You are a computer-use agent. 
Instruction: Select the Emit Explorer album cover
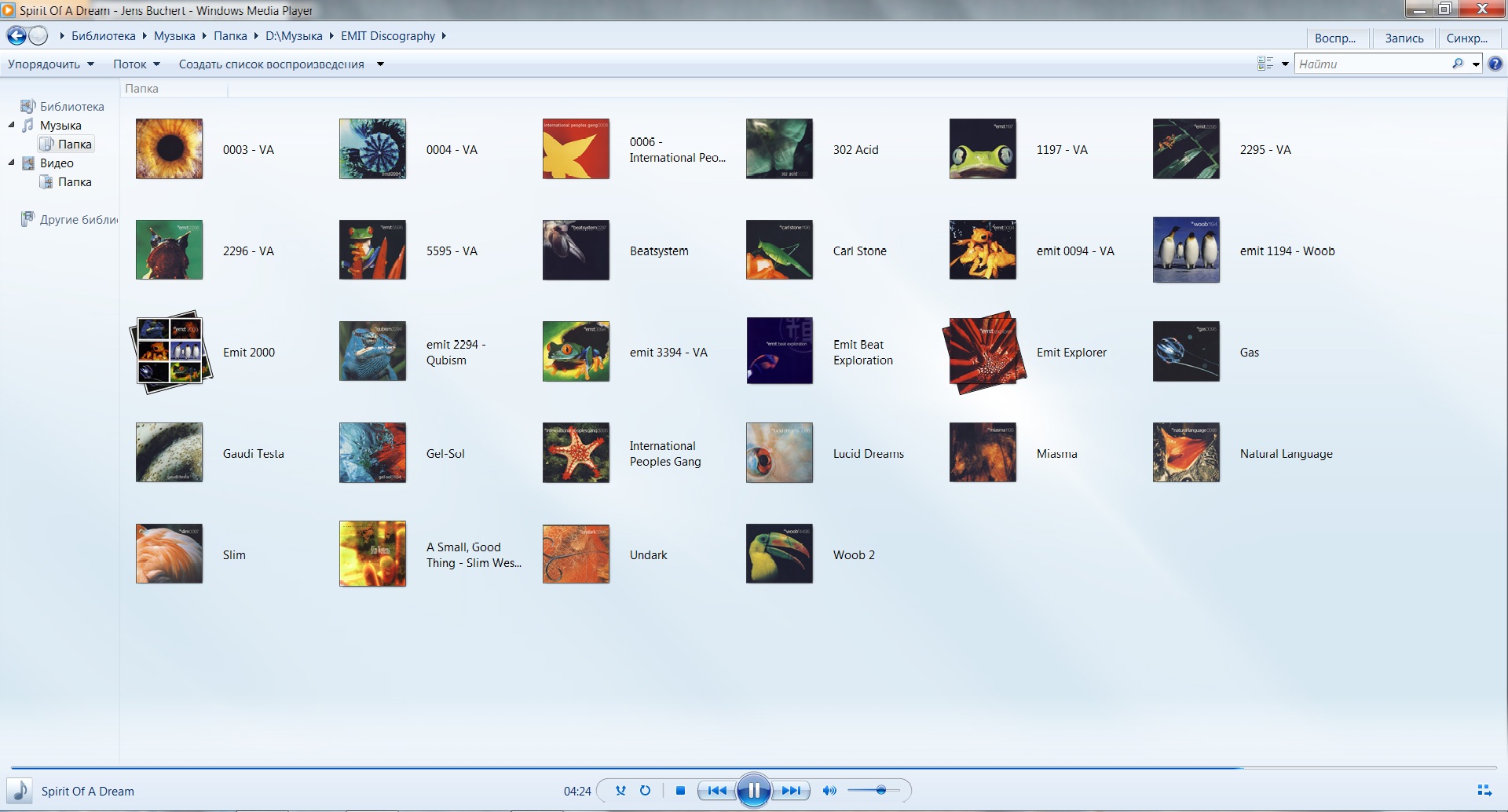coord(984,352)
